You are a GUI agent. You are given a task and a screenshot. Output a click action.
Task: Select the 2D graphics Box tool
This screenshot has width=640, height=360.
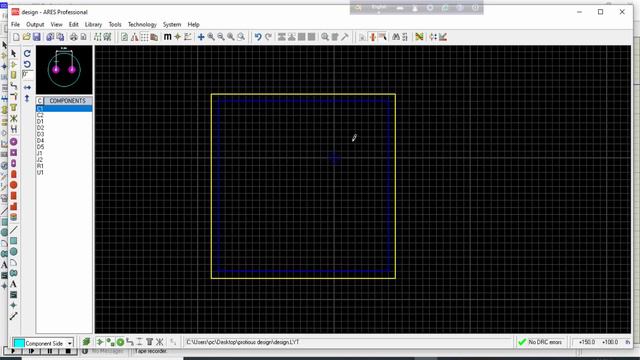[x=13, y=241]
